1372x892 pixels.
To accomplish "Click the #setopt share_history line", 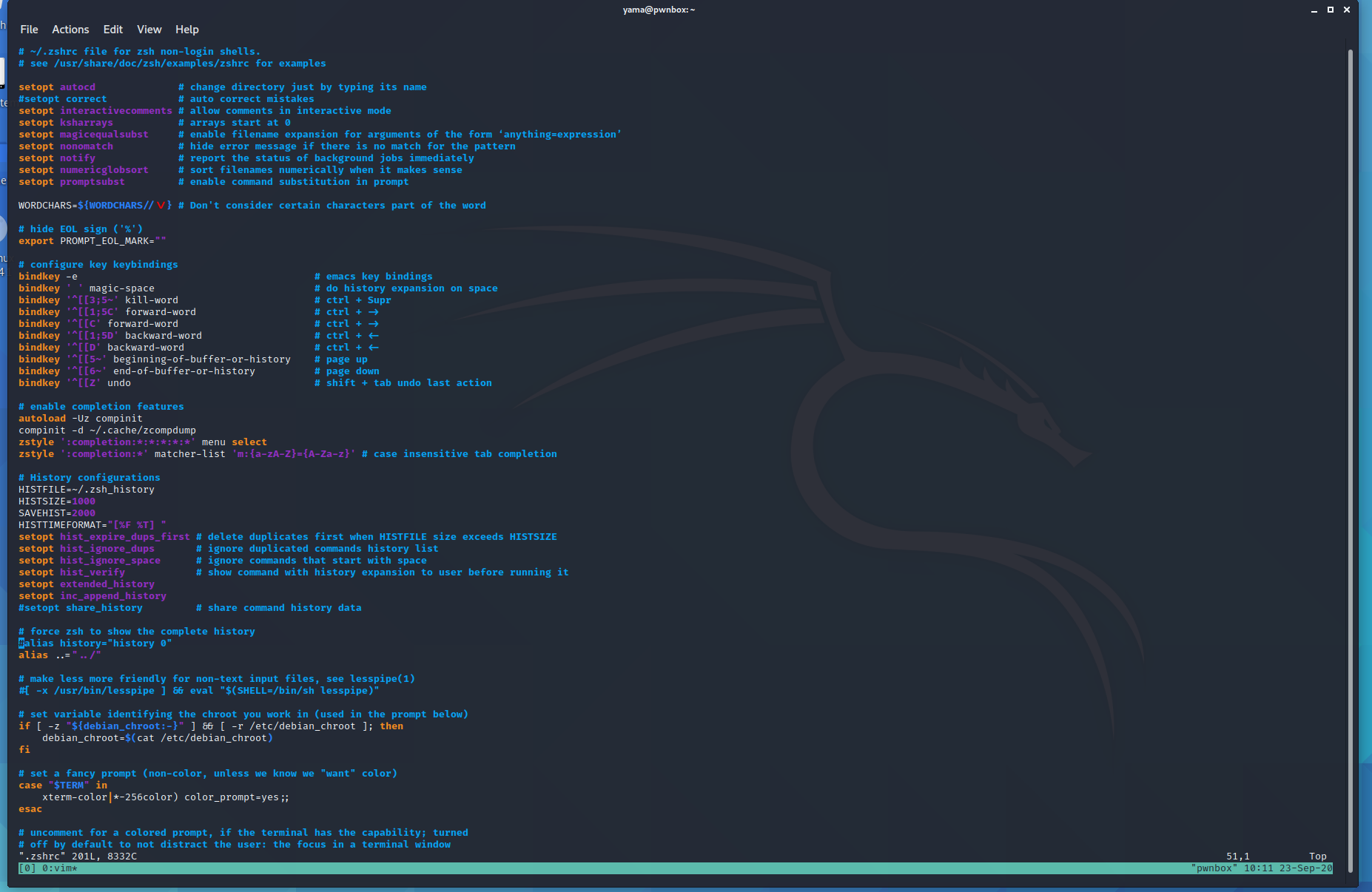I will point(190,608).
